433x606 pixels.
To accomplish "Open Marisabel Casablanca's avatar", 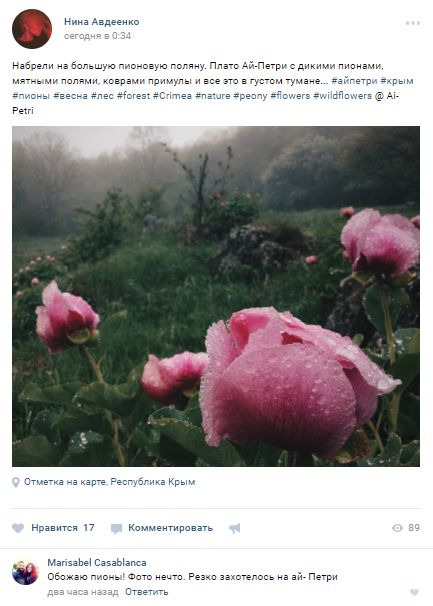I will click(x=25, y=573).
